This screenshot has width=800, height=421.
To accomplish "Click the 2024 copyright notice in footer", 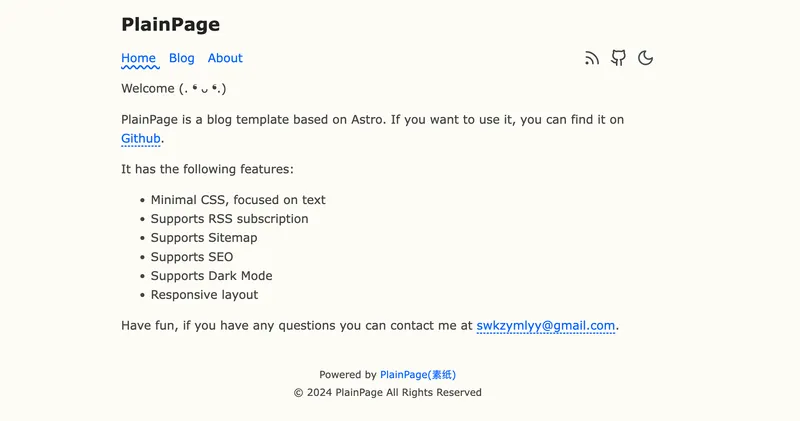I will coord(387,393).
